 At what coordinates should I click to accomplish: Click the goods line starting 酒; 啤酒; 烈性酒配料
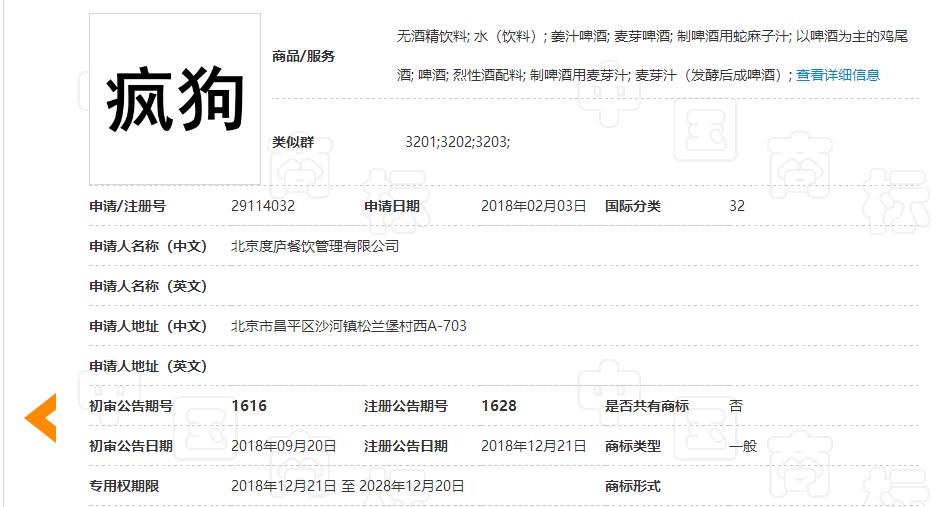tap(595, 75)
